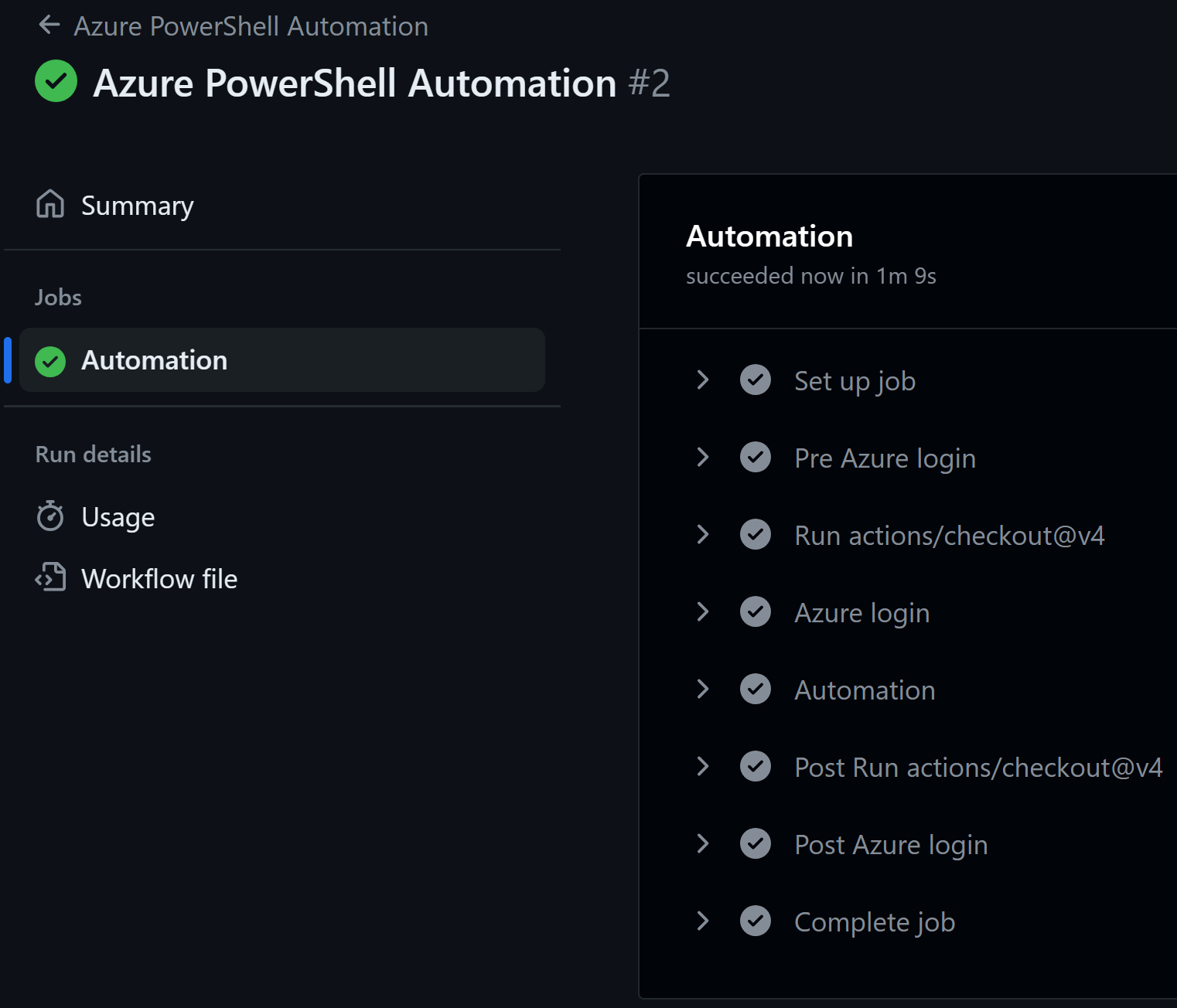Expand the Run actions/checkout@v4 step chevron
Screen dimensions: 1177x1008
click(x=702, y=534)
